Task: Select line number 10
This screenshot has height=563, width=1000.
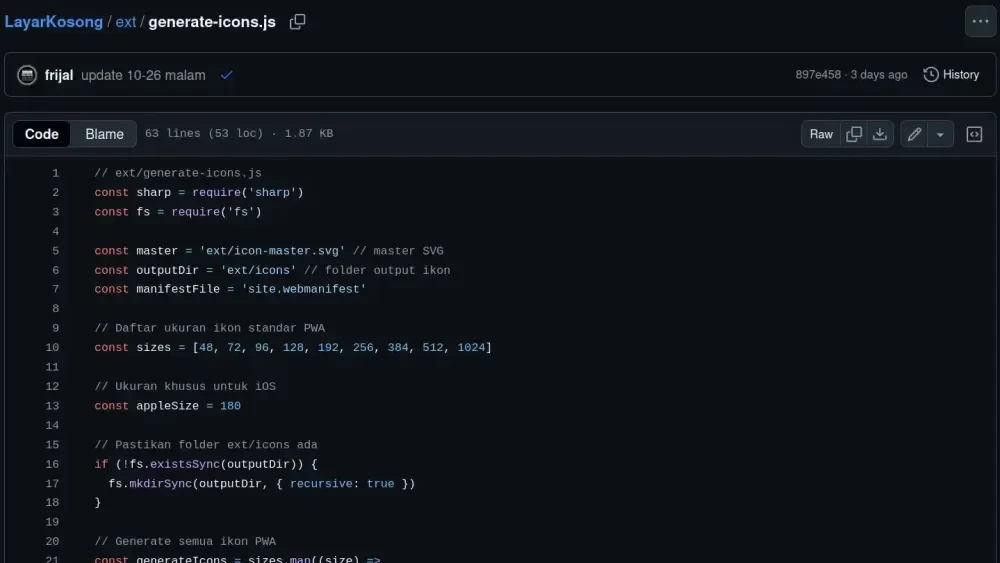Action: 52,347
